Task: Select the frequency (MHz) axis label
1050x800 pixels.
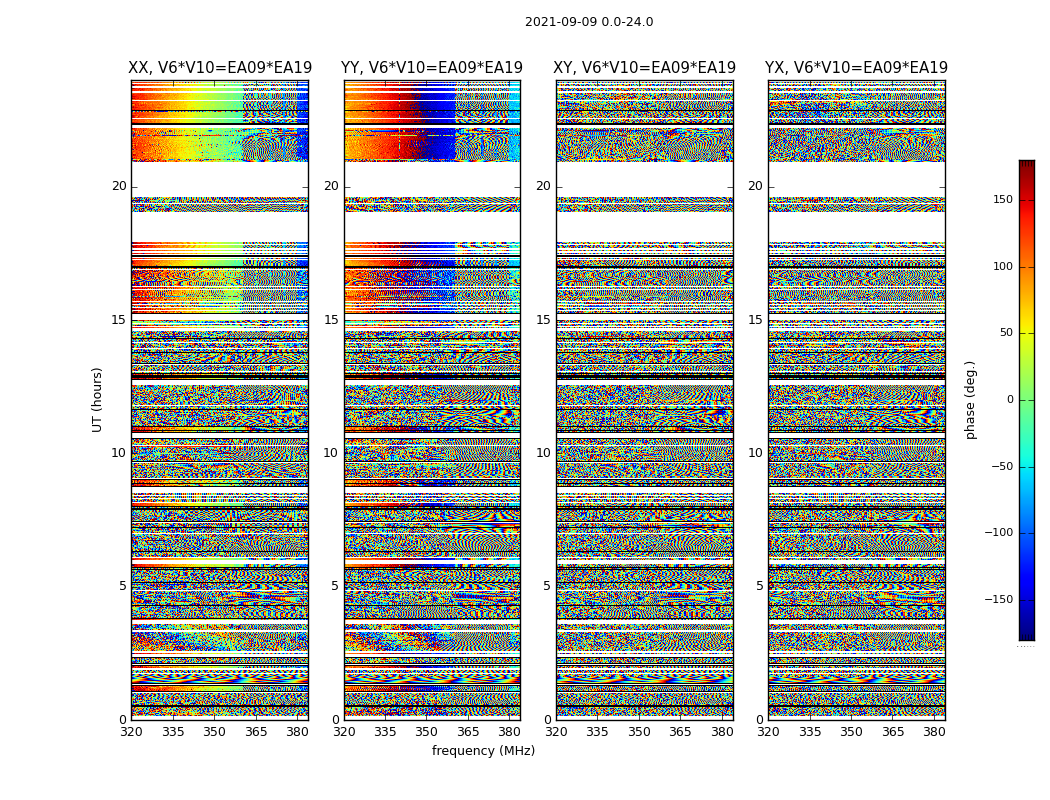Action: pos(483,750)
